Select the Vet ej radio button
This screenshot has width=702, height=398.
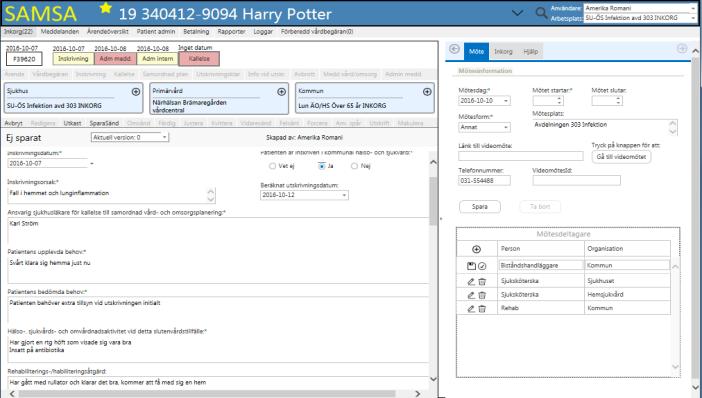coord(272,166)
